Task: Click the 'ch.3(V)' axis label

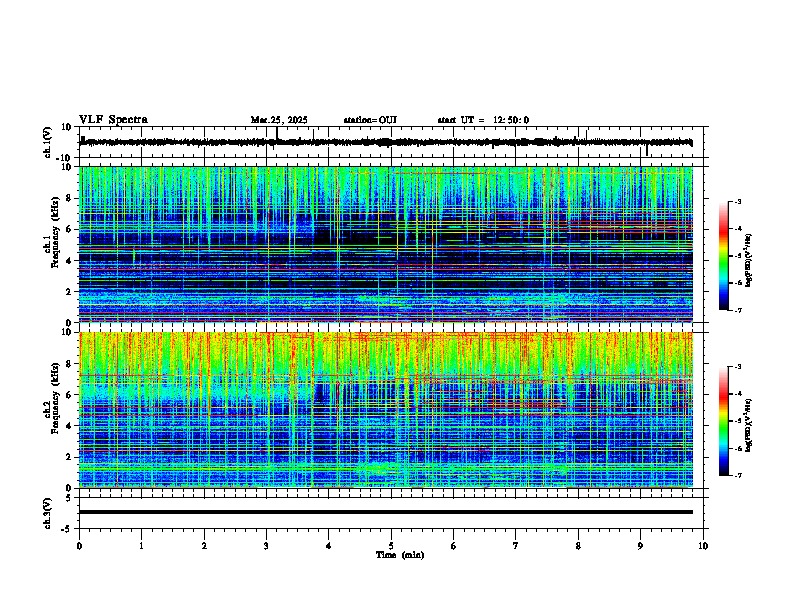Action: tap(48, 513)
